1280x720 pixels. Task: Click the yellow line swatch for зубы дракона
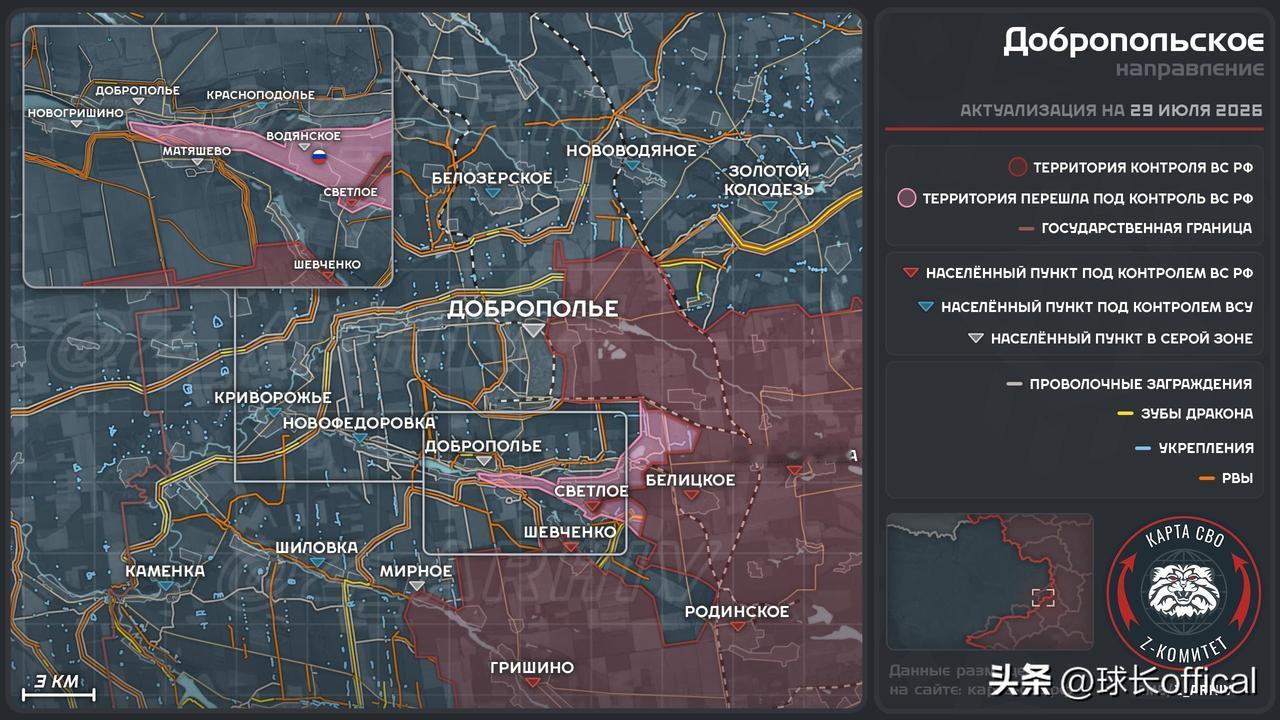tap(1125, 414)
